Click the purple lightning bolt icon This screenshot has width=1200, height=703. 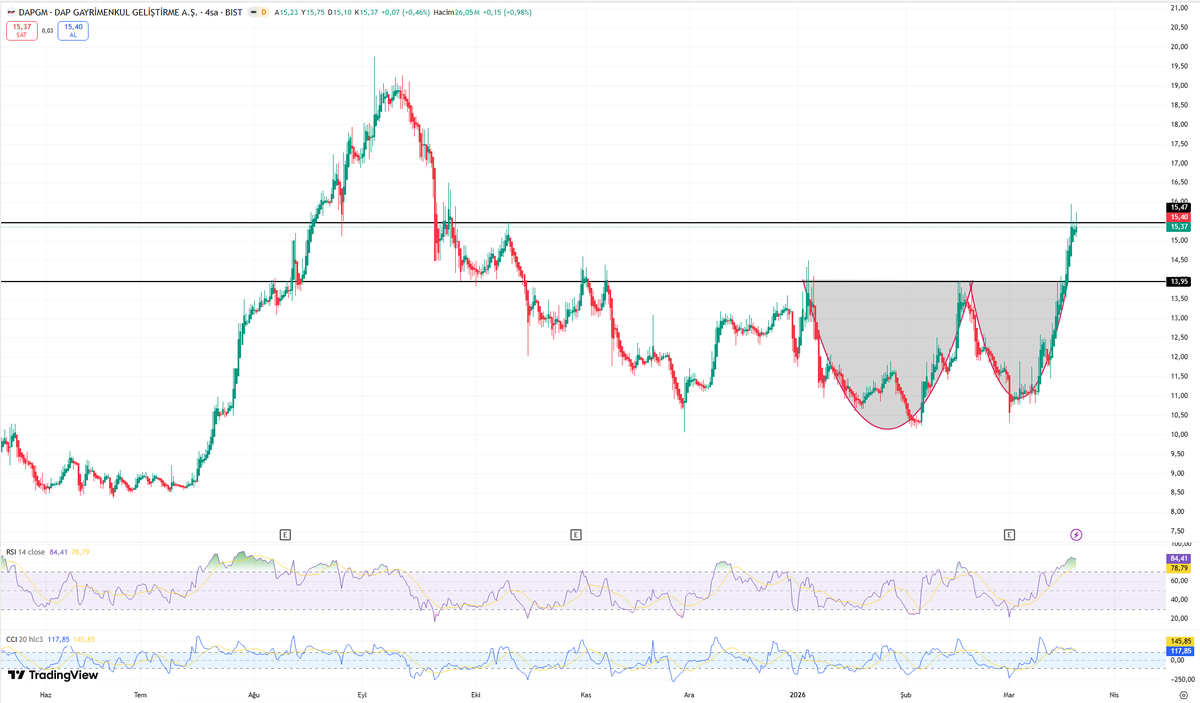click(1076, 535)
